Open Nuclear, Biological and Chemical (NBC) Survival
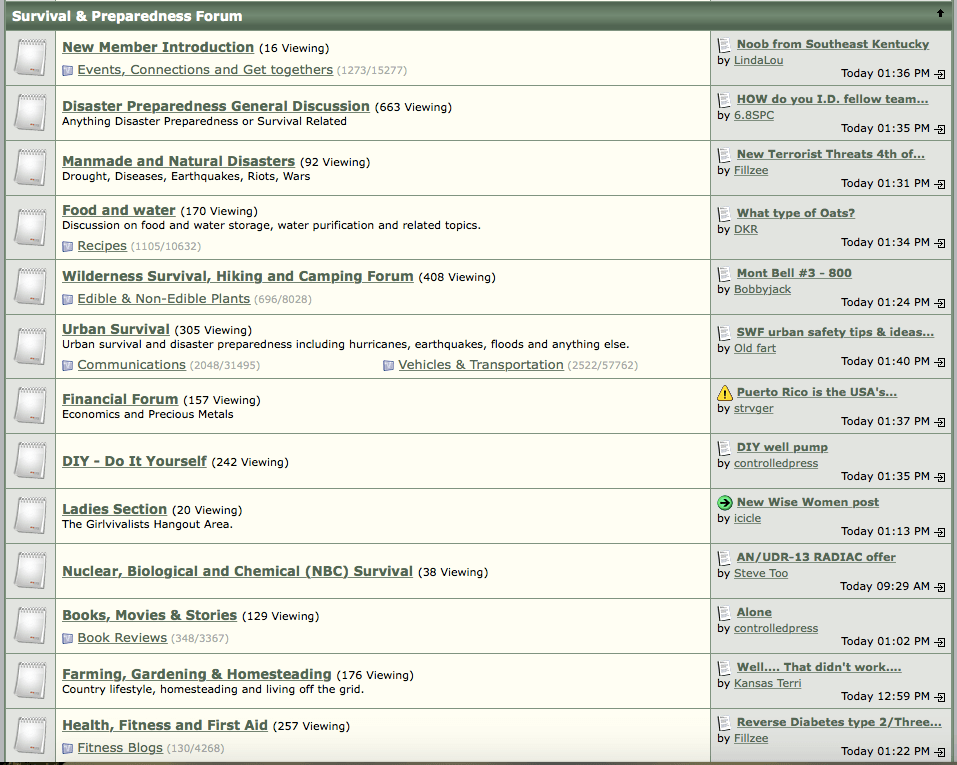This screenshot has height=765, width=957. pyautogui.click(x=237, y=571)
